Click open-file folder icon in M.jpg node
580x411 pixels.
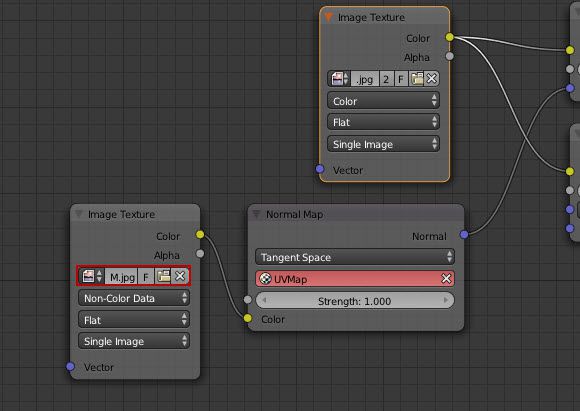[163, 276]
